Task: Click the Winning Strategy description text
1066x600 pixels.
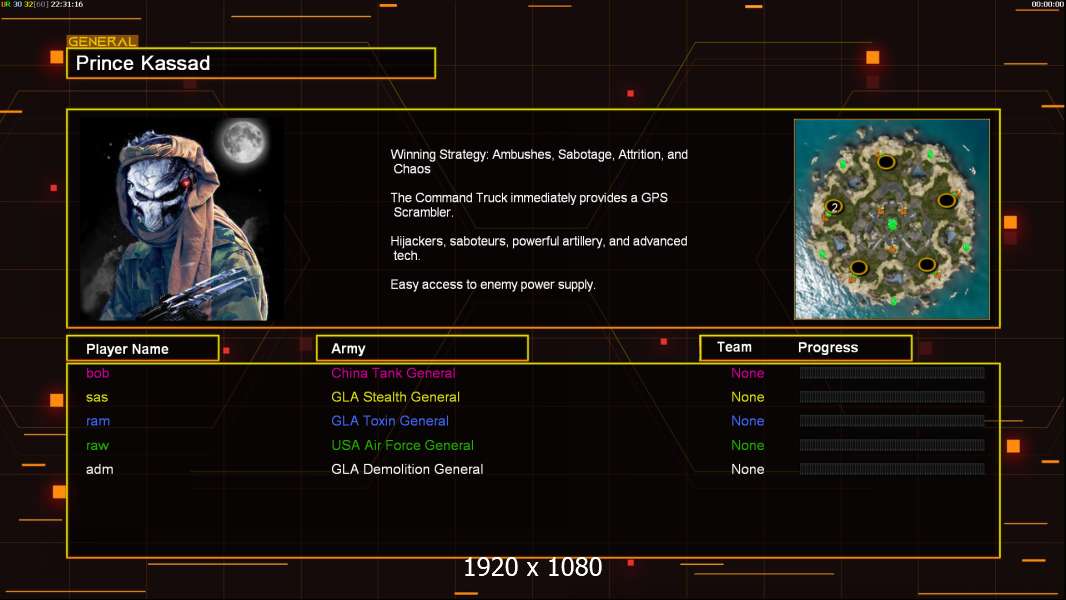Action: (539, 162)
